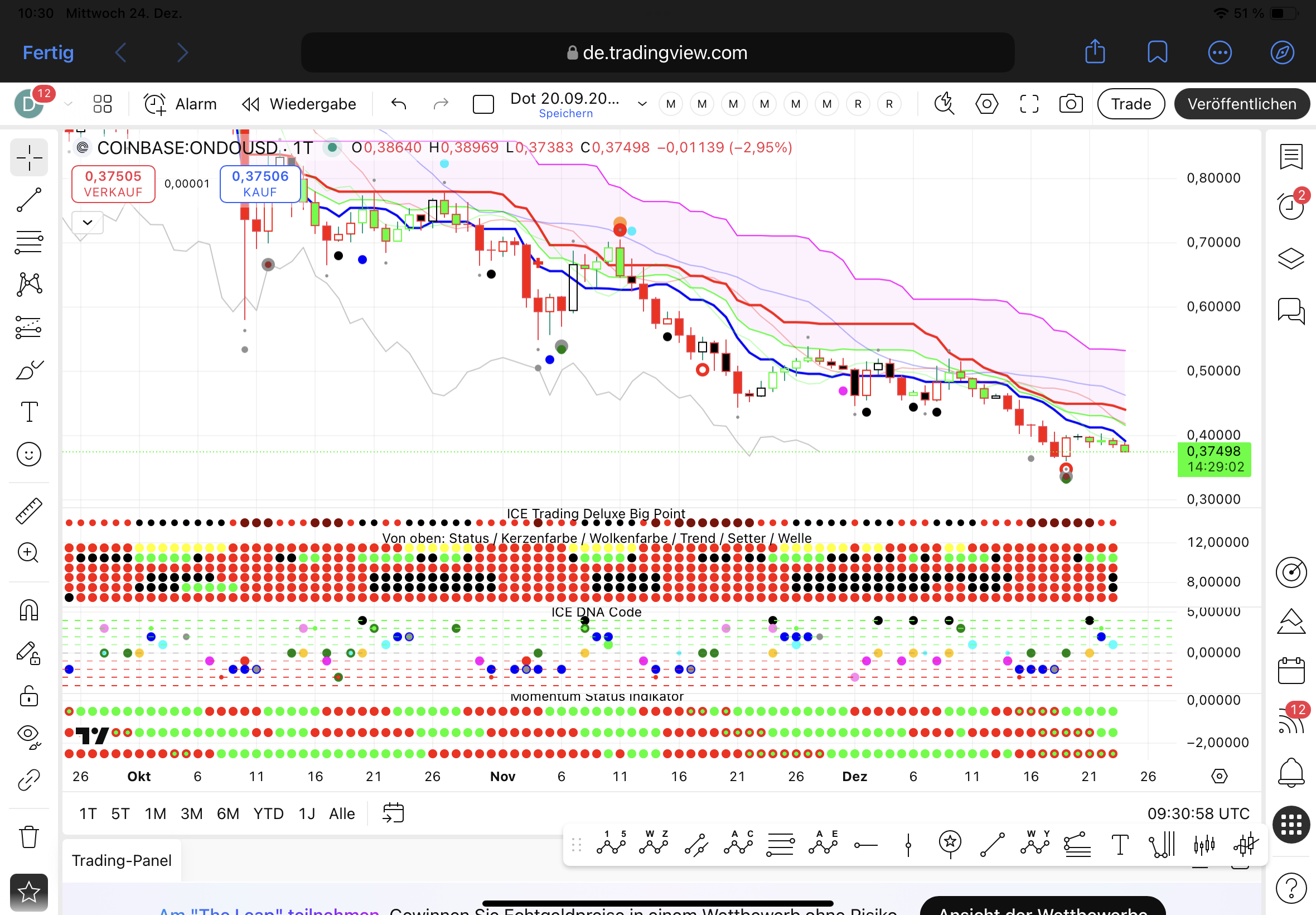Open profile menu dropdown arrow
Screen dimensions: 1316x915
pyautogui.click(x=68, y=104)
